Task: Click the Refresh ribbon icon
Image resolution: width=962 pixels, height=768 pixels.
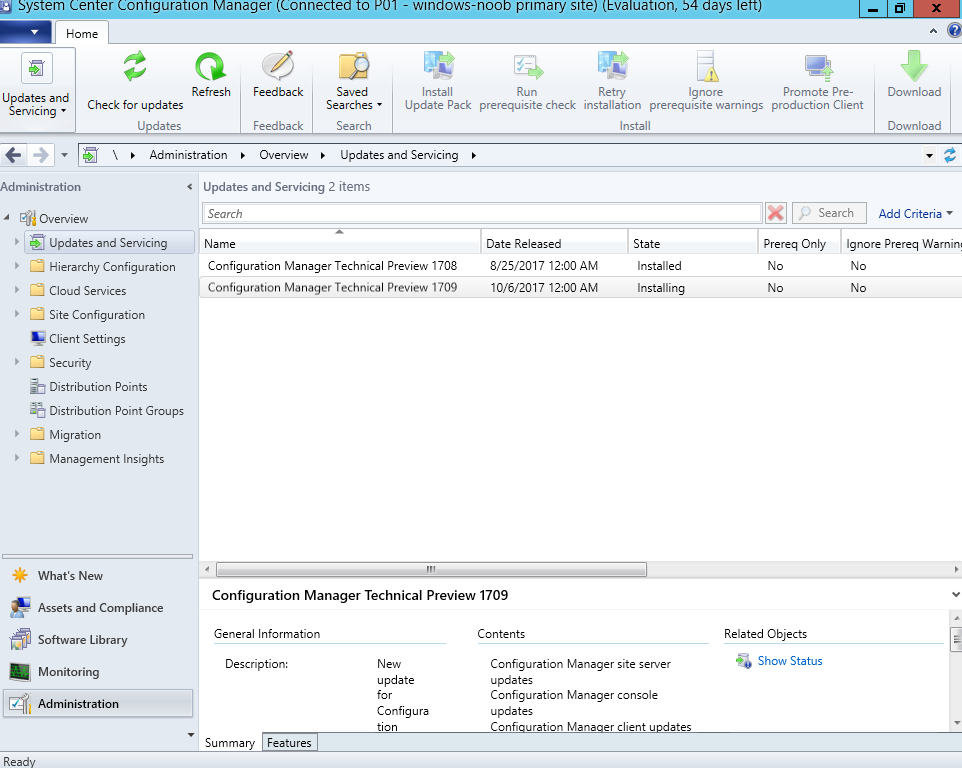Action: click(x=210, y=66)
